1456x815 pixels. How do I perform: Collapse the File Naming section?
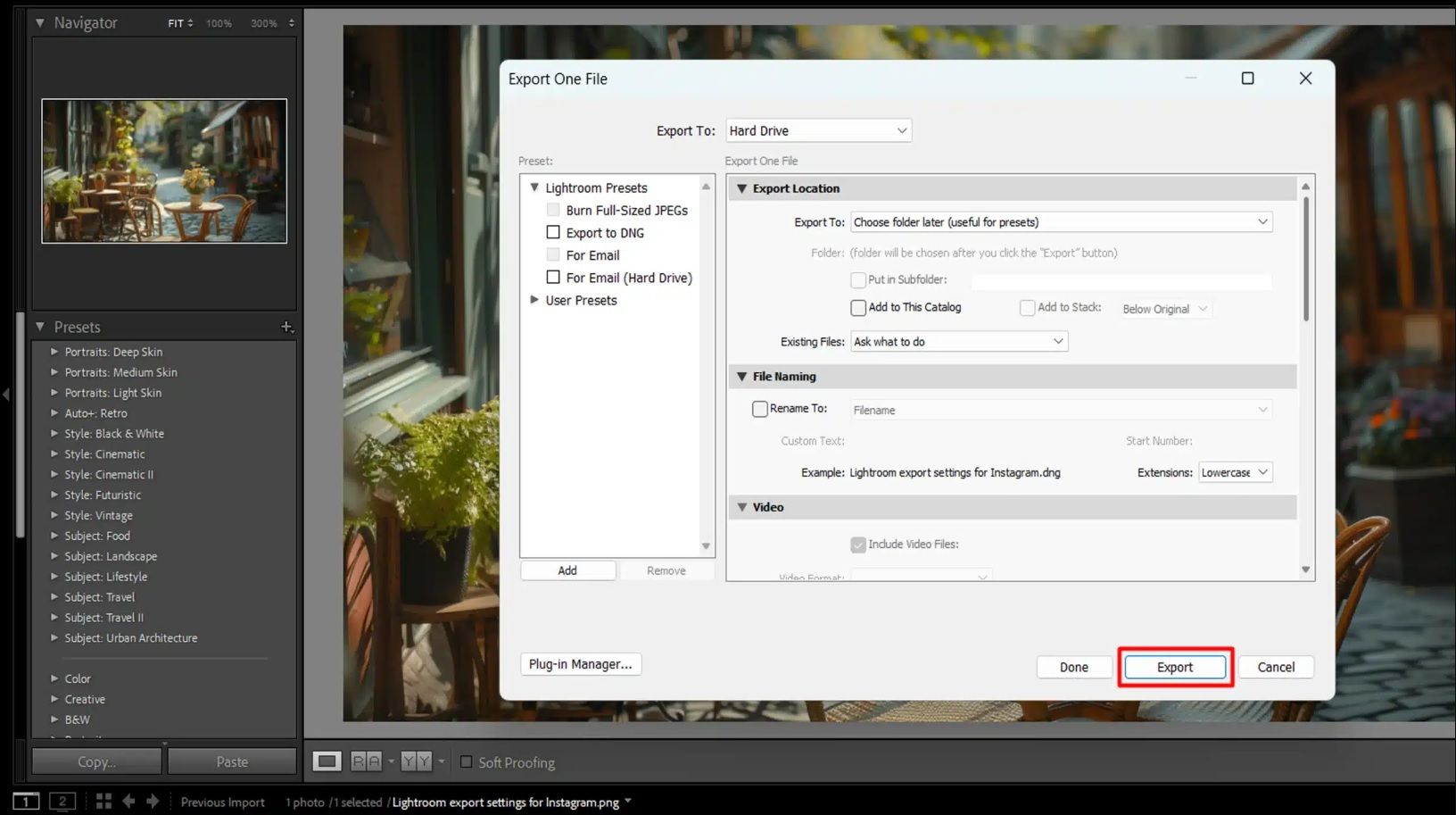[x=741, y=377]
